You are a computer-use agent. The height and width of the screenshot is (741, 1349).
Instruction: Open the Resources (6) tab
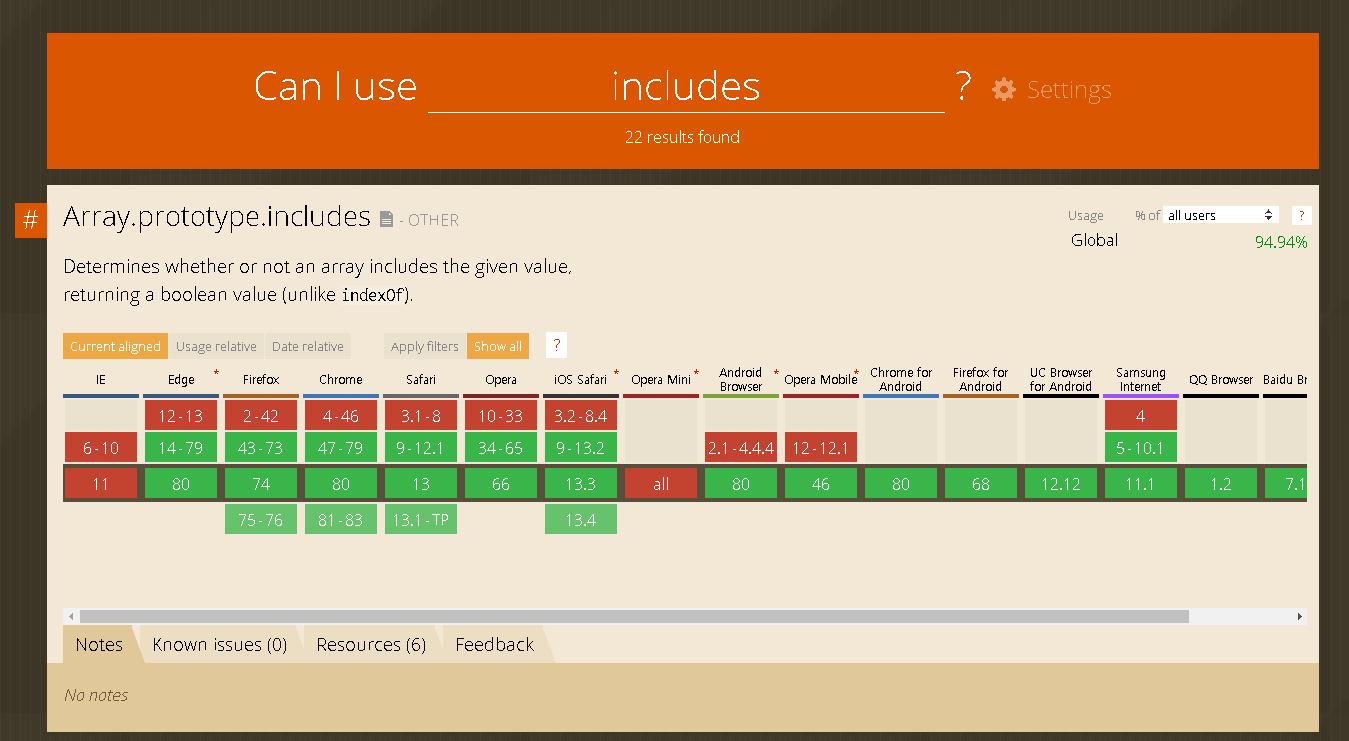[x=371, y=645]
